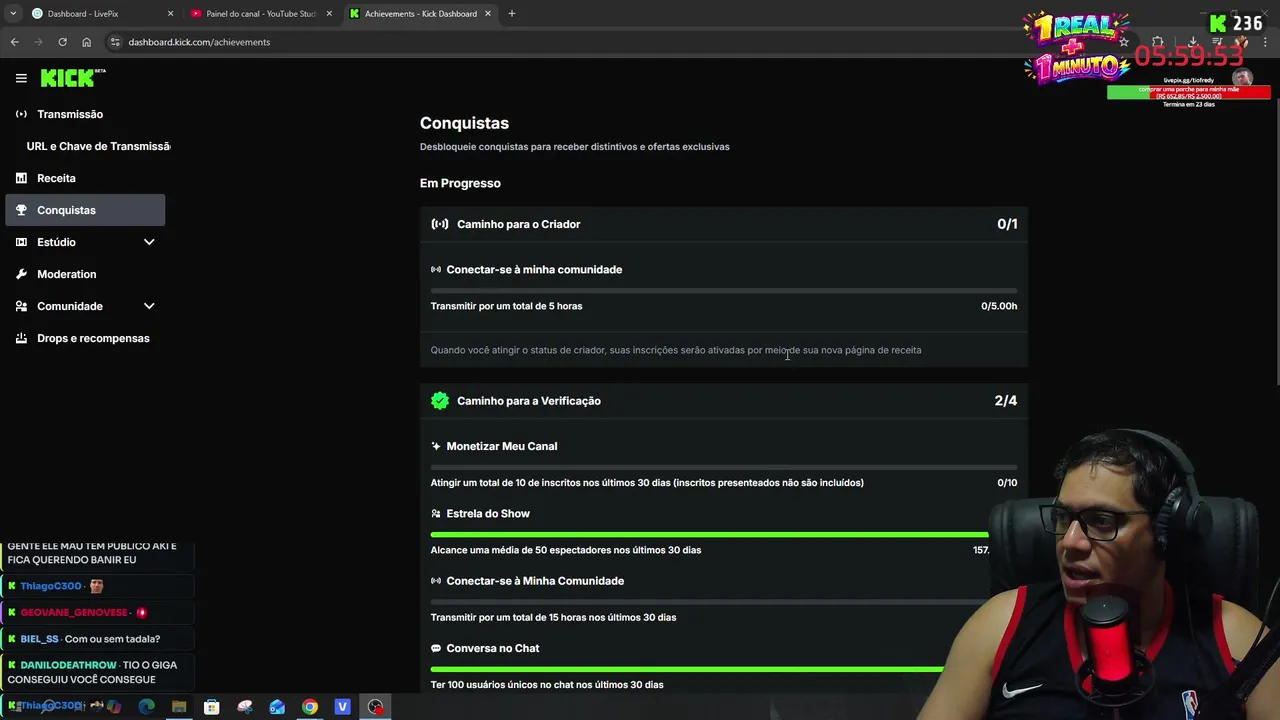
Task: Click the 0/10 subscribers value
Action: tap(1007, 483)
